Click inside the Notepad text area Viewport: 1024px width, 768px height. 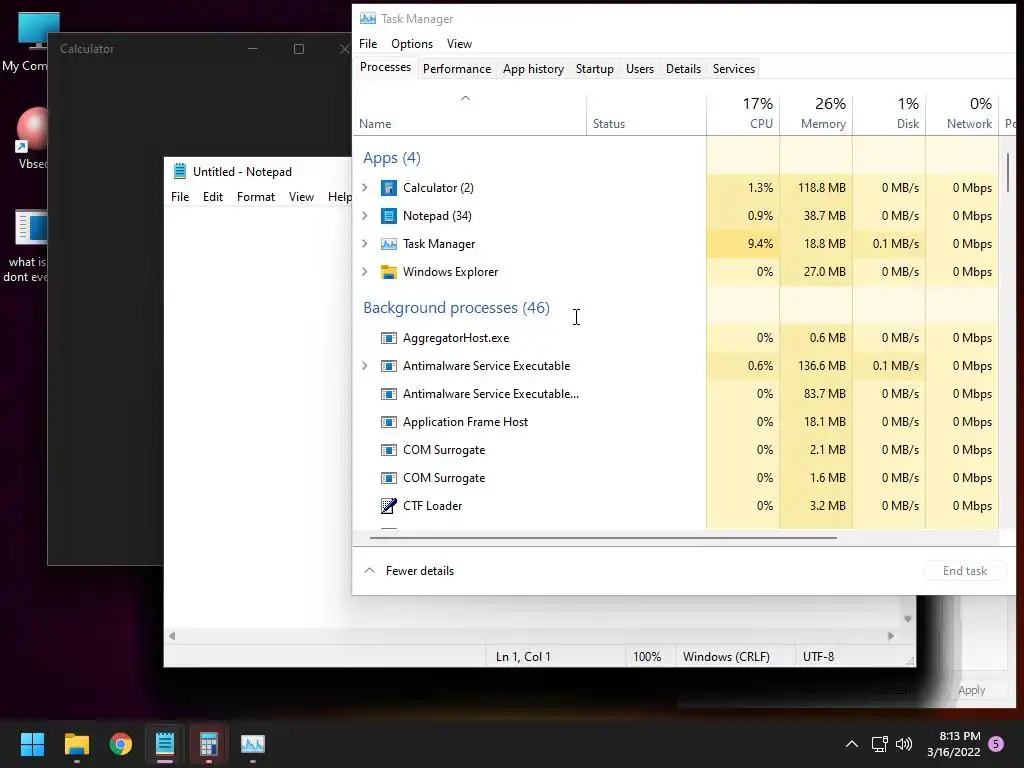click(x=257, y=418)
